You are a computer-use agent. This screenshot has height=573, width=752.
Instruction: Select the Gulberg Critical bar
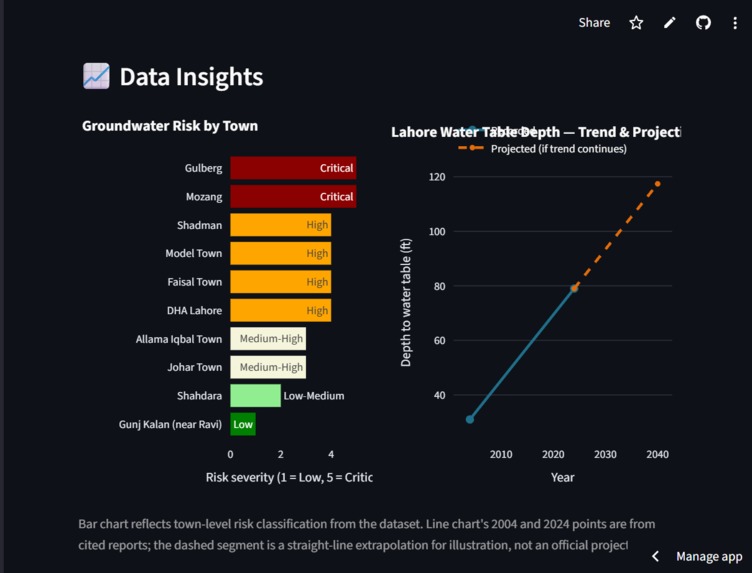[x=293, y=168]
